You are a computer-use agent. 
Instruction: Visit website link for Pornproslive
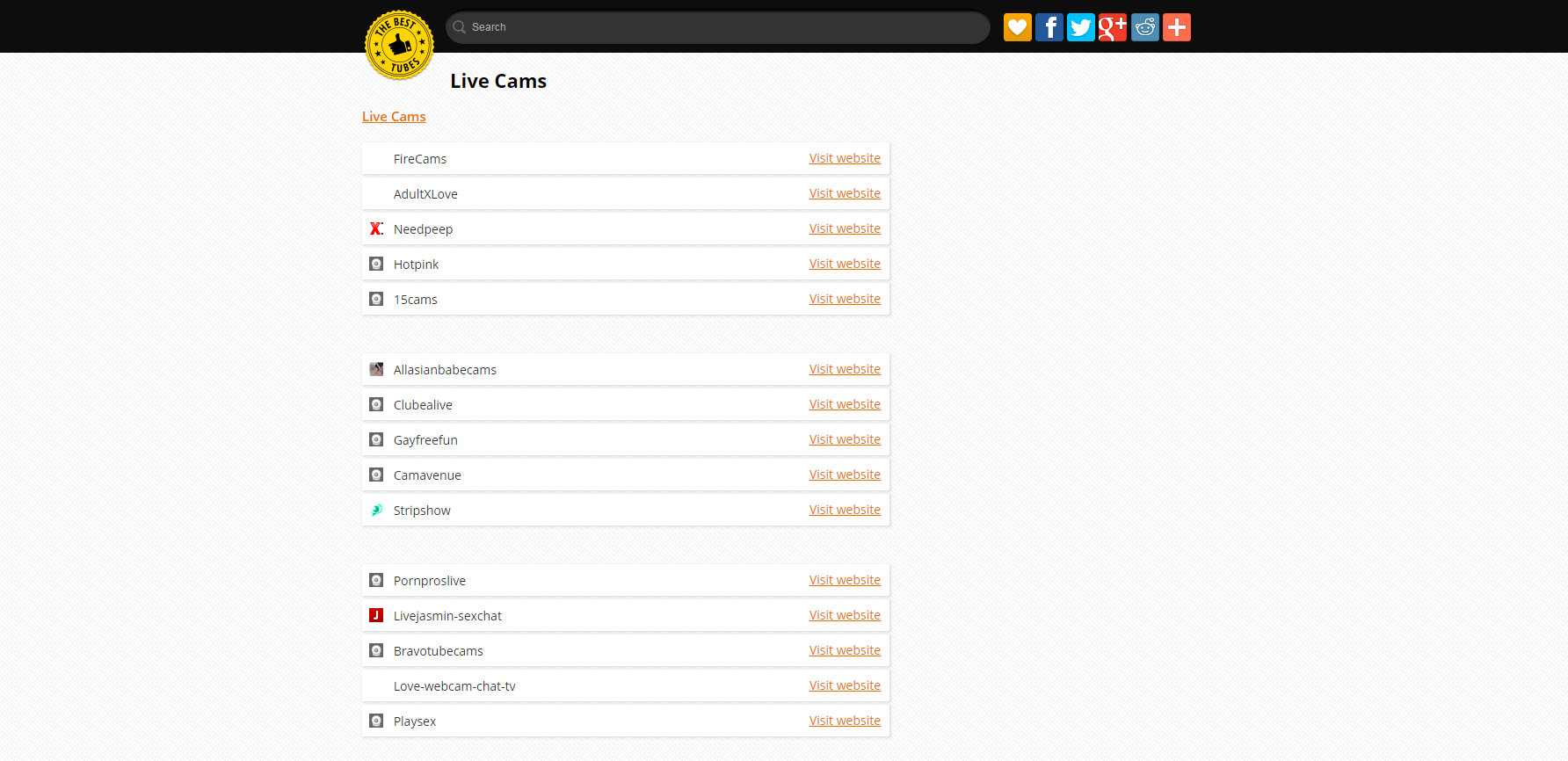[845, 580]
